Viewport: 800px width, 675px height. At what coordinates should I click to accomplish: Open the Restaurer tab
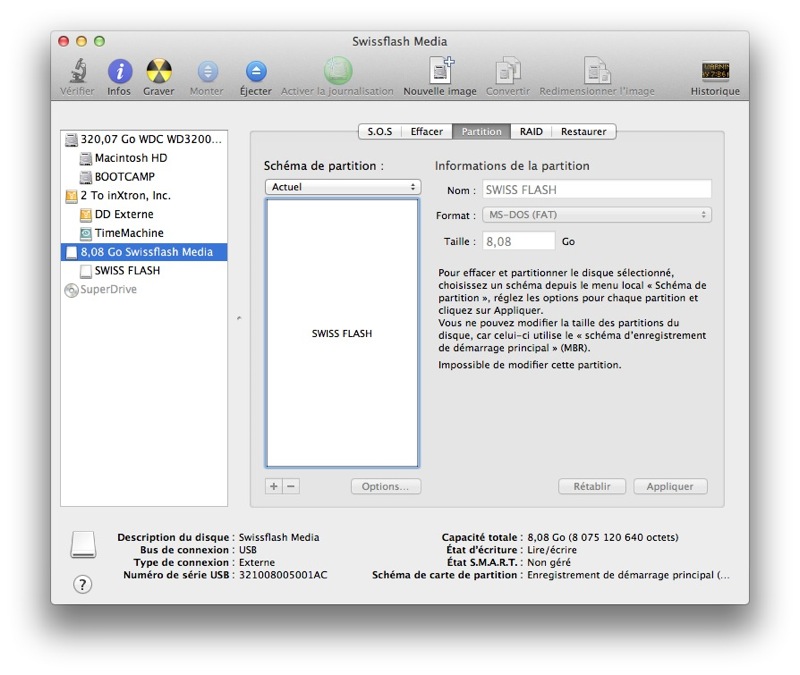(x=583, y=132)
